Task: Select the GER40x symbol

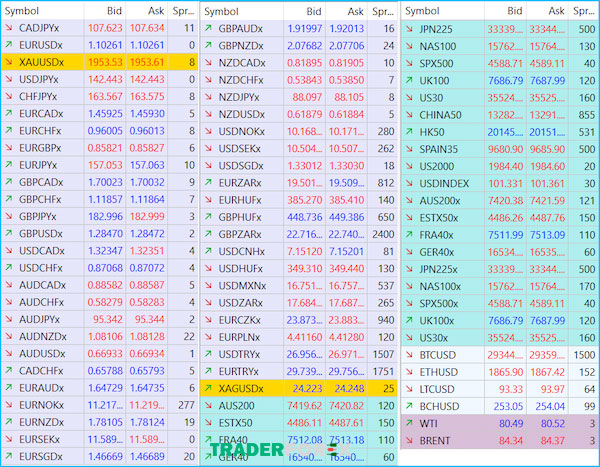Action: 437,252
